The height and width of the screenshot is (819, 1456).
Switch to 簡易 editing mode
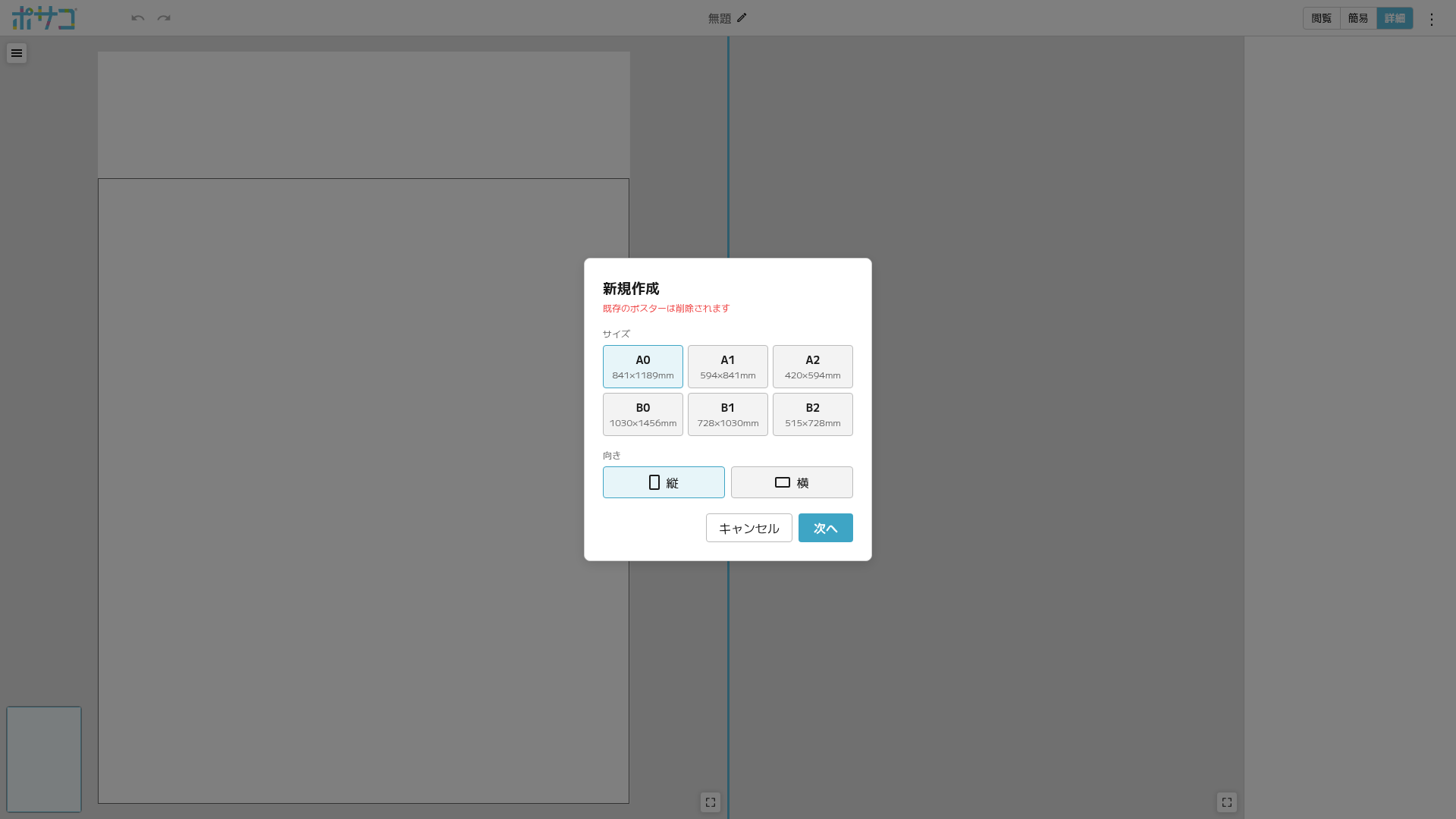click(x=1358, y=18)
